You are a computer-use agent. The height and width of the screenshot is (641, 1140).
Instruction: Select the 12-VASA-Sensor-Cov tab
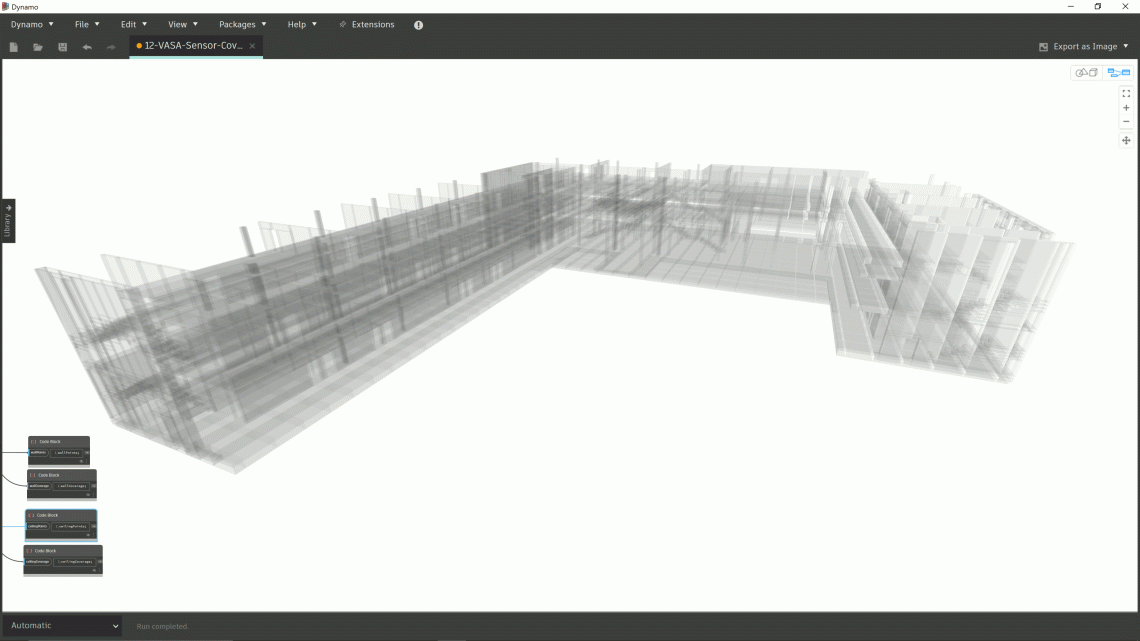pos(193,46)
